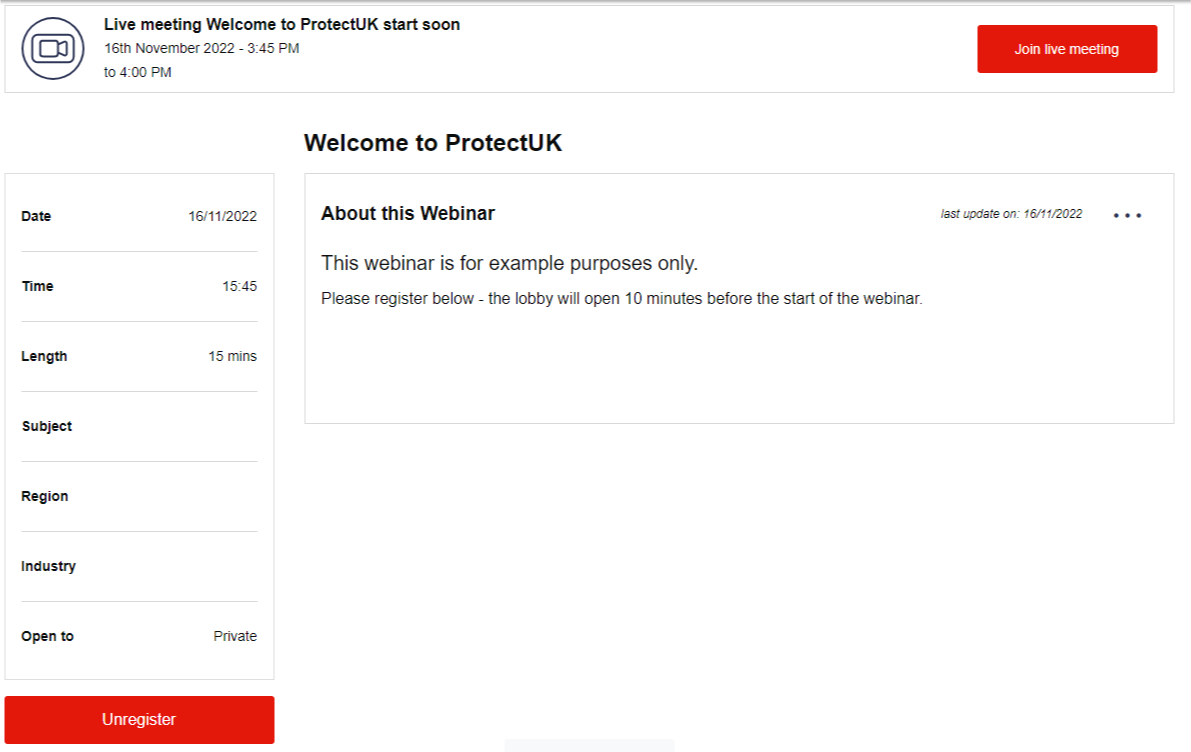Open the ellipsis options menu on the webinar card
This screenshot has height=752, width=1191.
(1128, 213)
